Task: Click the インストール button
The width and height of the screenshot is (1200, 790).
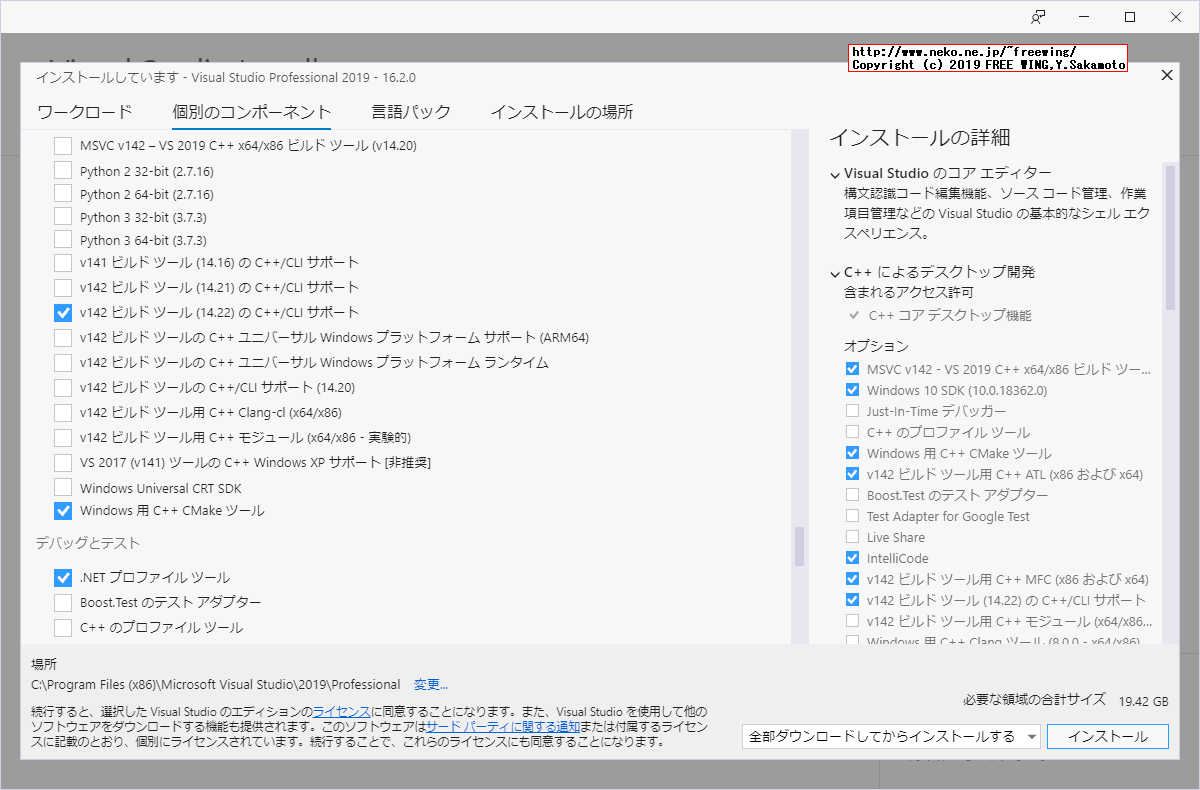Action: (x=1107, y=735)
